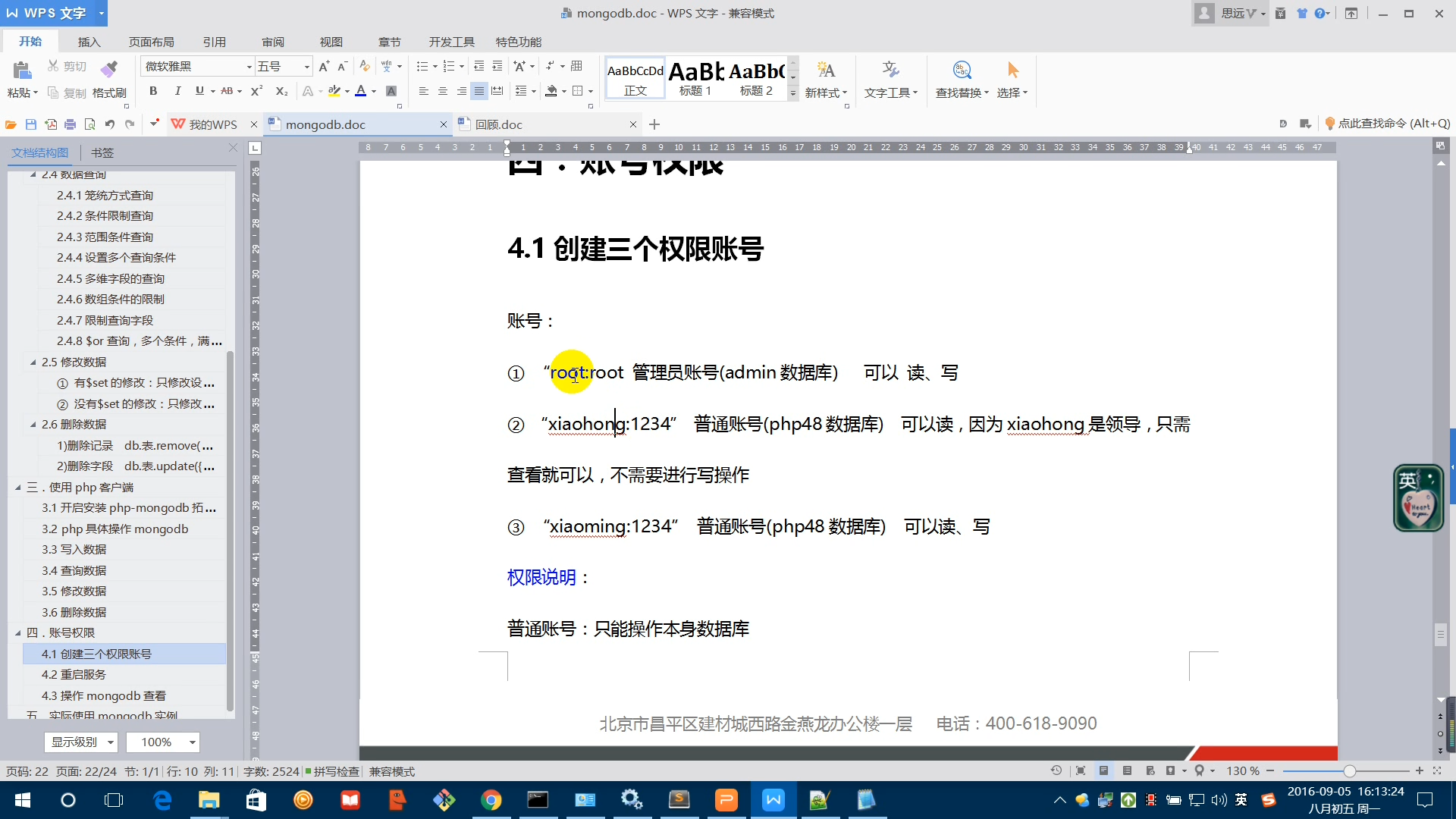The image size is (1456, 819).
Task: Toggle center text alignment
Action: click(442, 91)
